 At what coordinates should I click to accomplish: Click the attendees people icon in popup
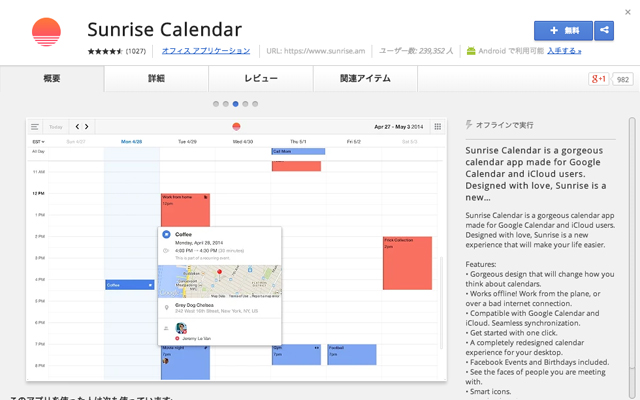click(166, 328)
